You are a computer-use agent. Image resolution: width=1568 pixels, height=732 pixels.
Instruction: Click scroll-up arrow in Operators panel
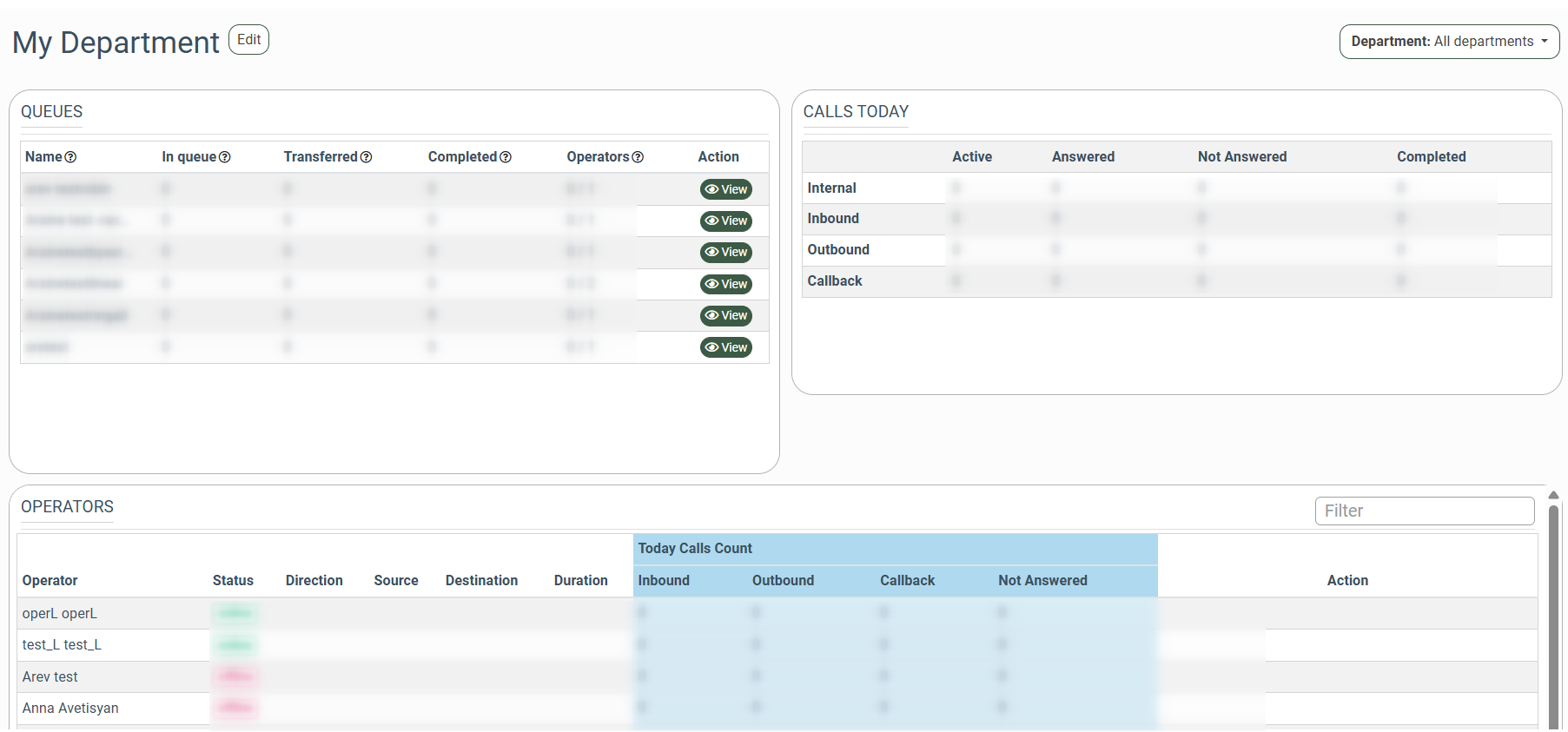[1553, 495]
